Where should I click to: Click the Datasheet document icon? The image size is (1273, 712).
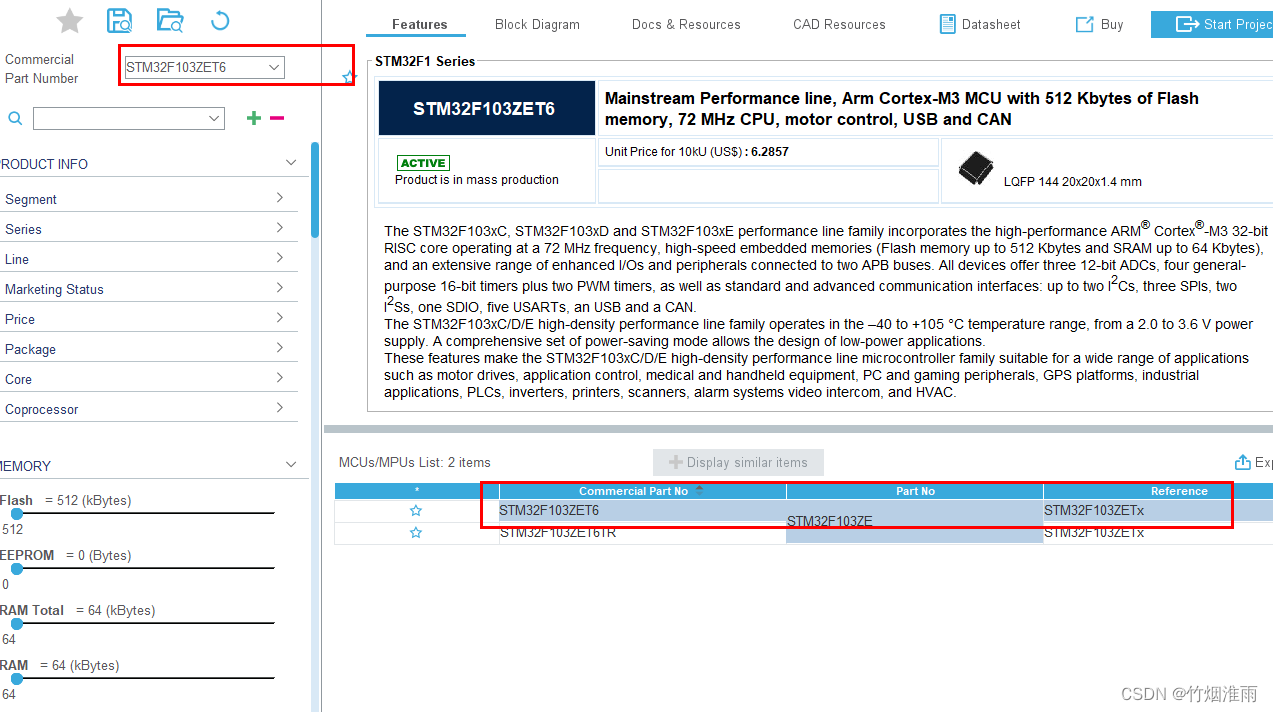(x=948, y=24)
